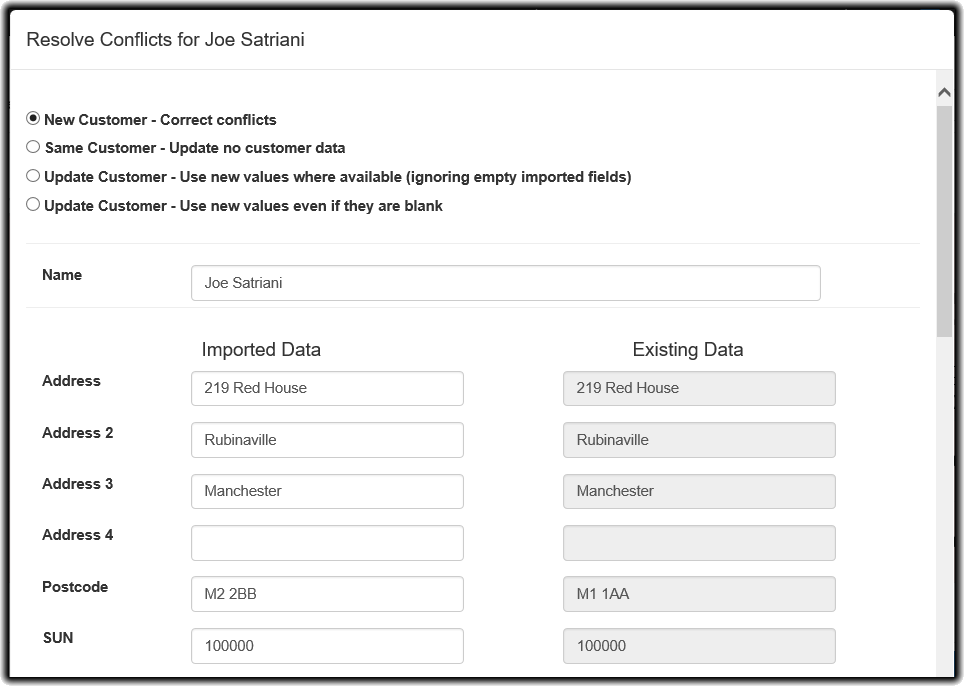Select Same Customer - Update no customer data

click(33, 147)
